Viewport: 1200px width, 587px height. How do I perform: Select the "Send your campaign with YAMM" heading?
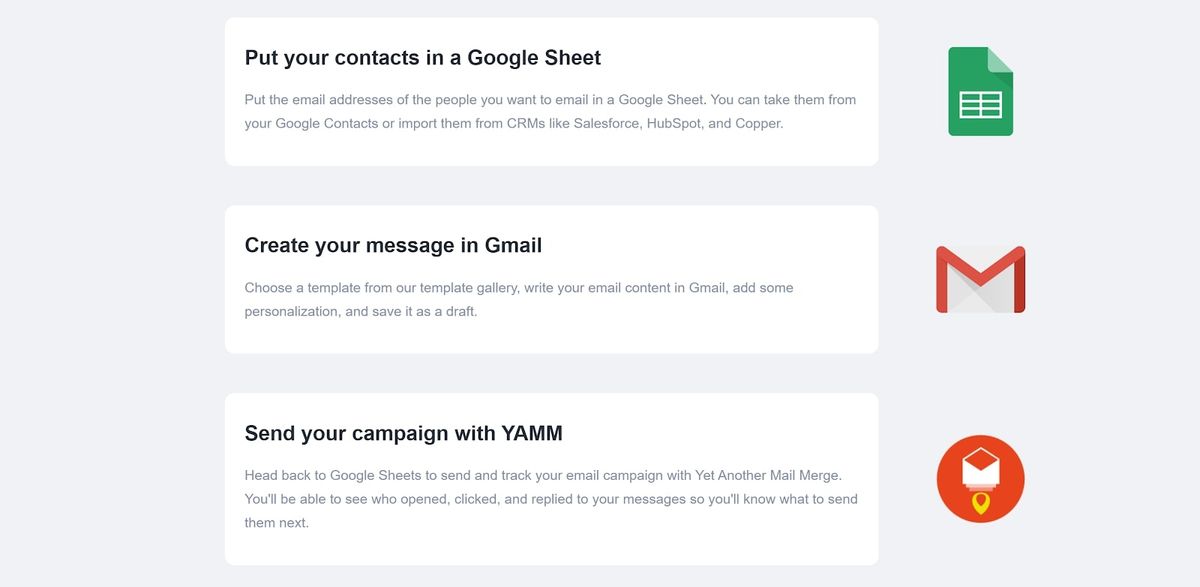click(404, 433)
